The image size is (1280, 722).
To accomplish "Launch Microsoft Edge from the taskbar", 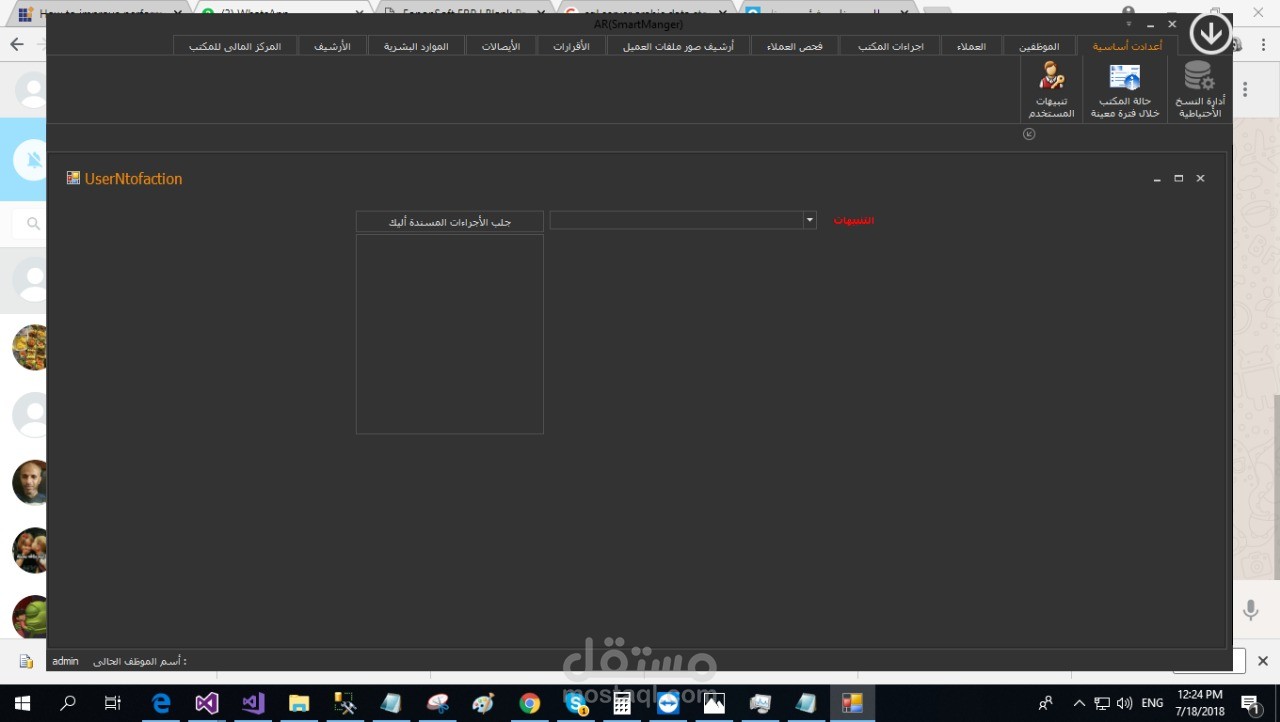I will click(161, 703).
